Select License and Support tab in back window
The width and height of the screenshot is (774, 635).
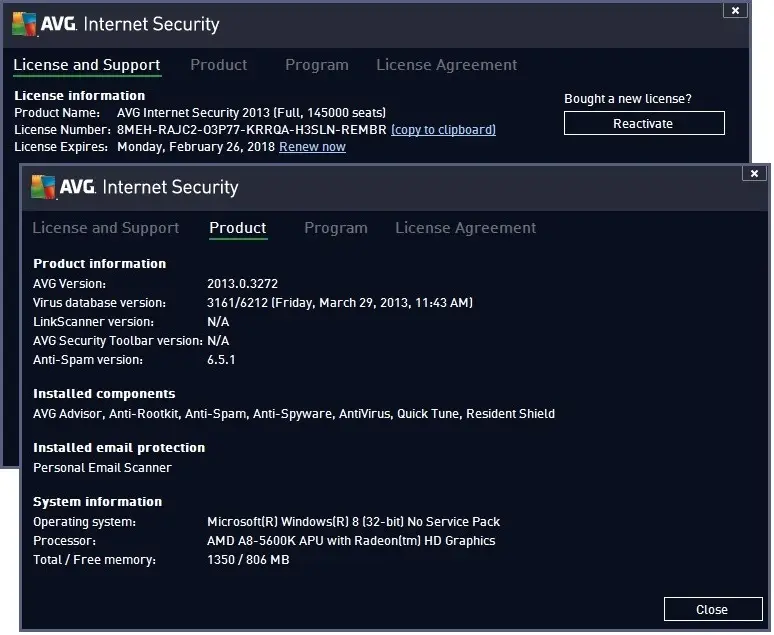(x=87, y=65)
